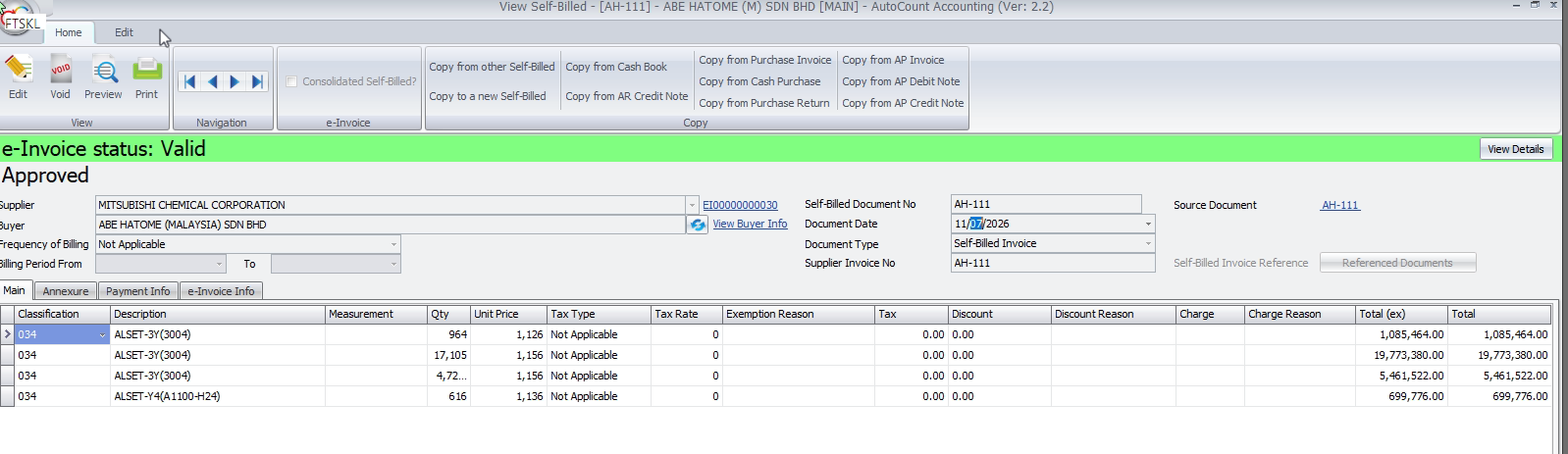Screen dimensions: 1568x454
Task: Open source document AH-111 link
Action: pyautogui.click(x=1340, y=205)
